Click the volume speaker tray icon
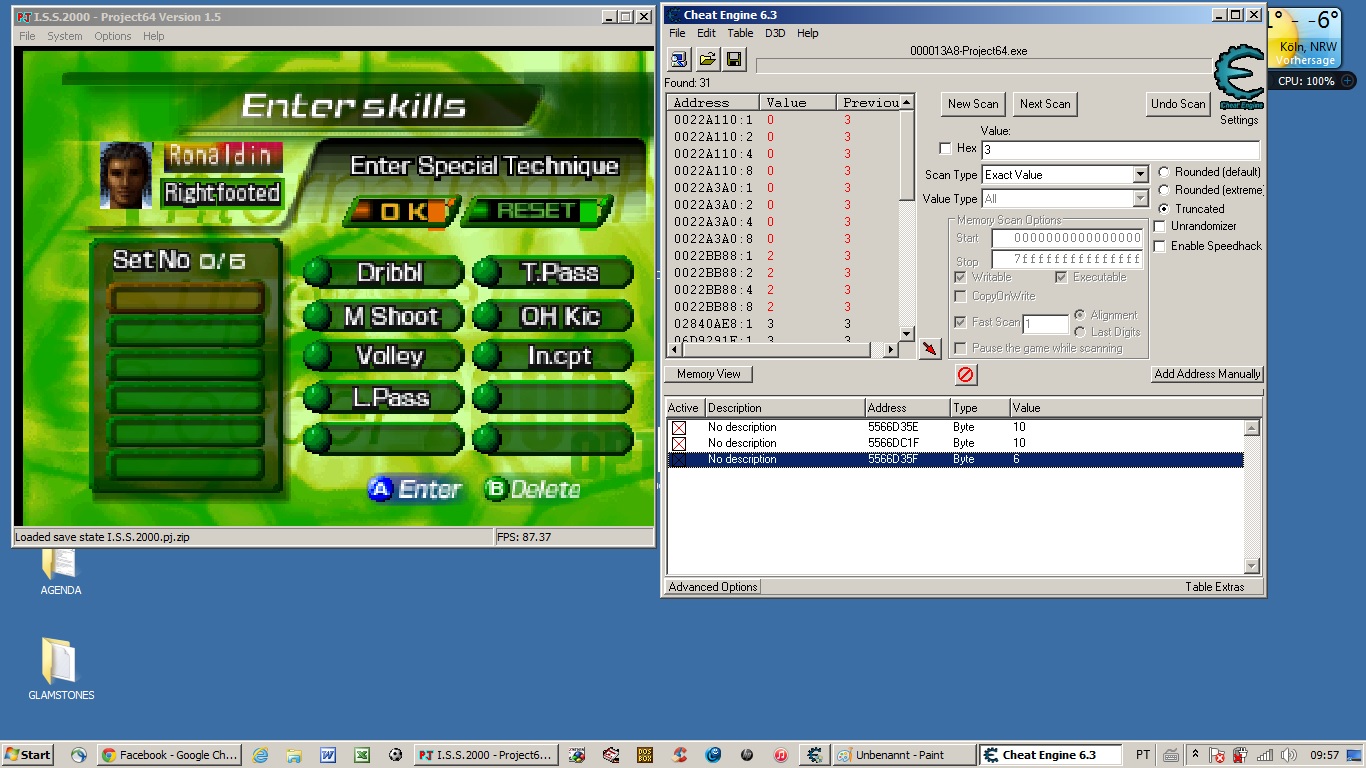This screenshot has width=1366, height=768. tap(1289, 755)
